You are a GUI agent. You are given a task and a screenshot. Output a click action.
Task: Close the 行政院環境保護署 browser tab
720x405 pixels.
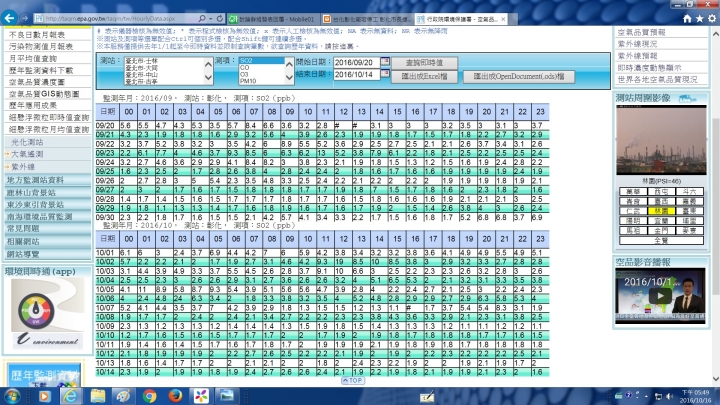pyautogui.click(x=503, y=19)
